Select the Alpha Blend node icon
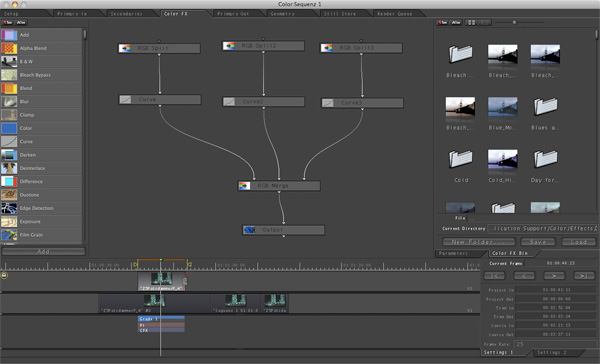The height and width of the screenshot is (364, 600). 9,48
